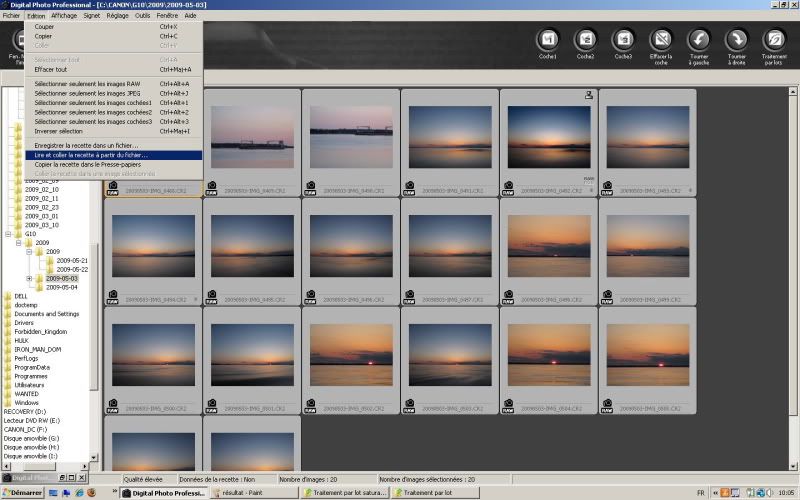
Task: Open the Aide menu
Action: [190, 16]
